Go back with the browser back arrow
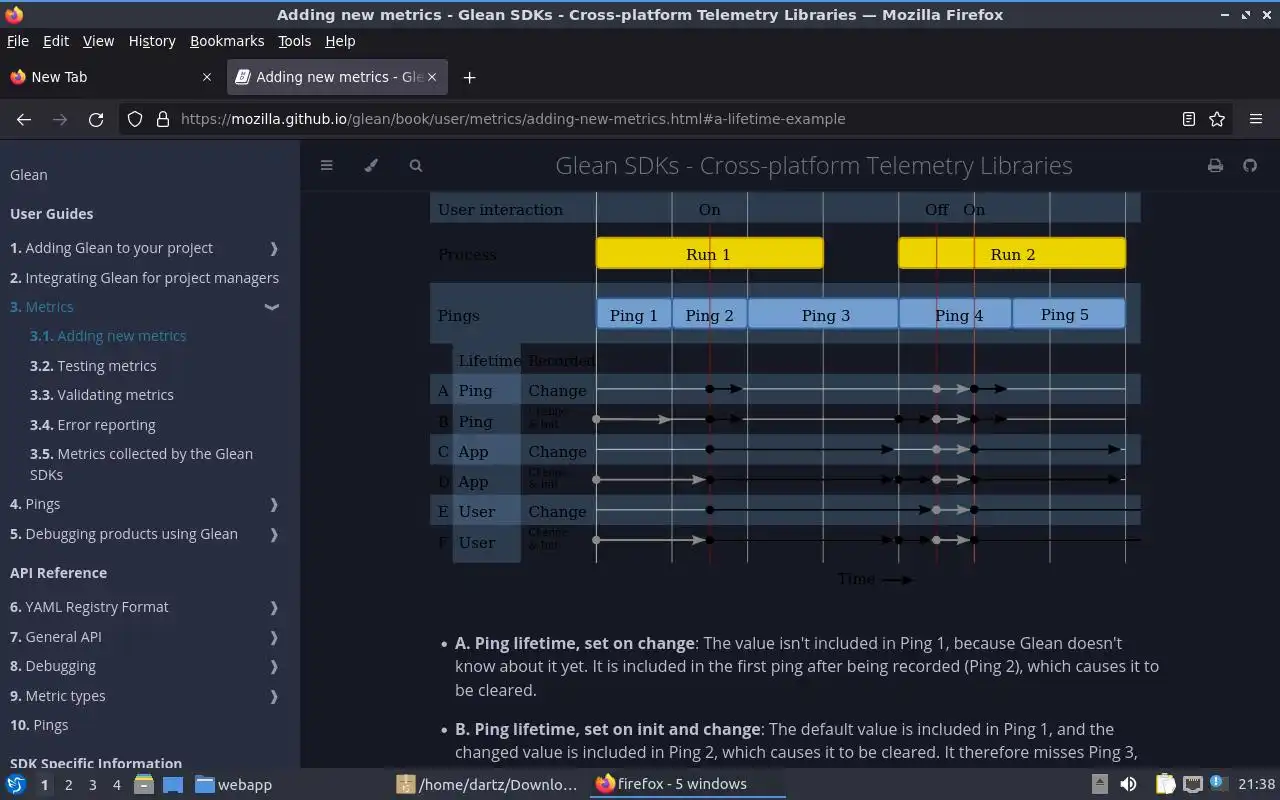The image size is (1280, 800). (24, 119)
